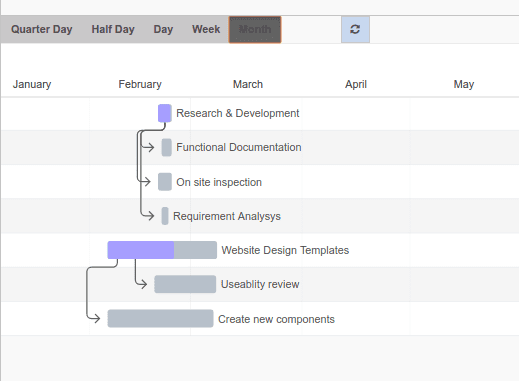Image resolution: width=519 pixels, height=381 pixels.
Task: Click the 'Useablity review' label
Action: pyautogui.click(x=260, y=284)
